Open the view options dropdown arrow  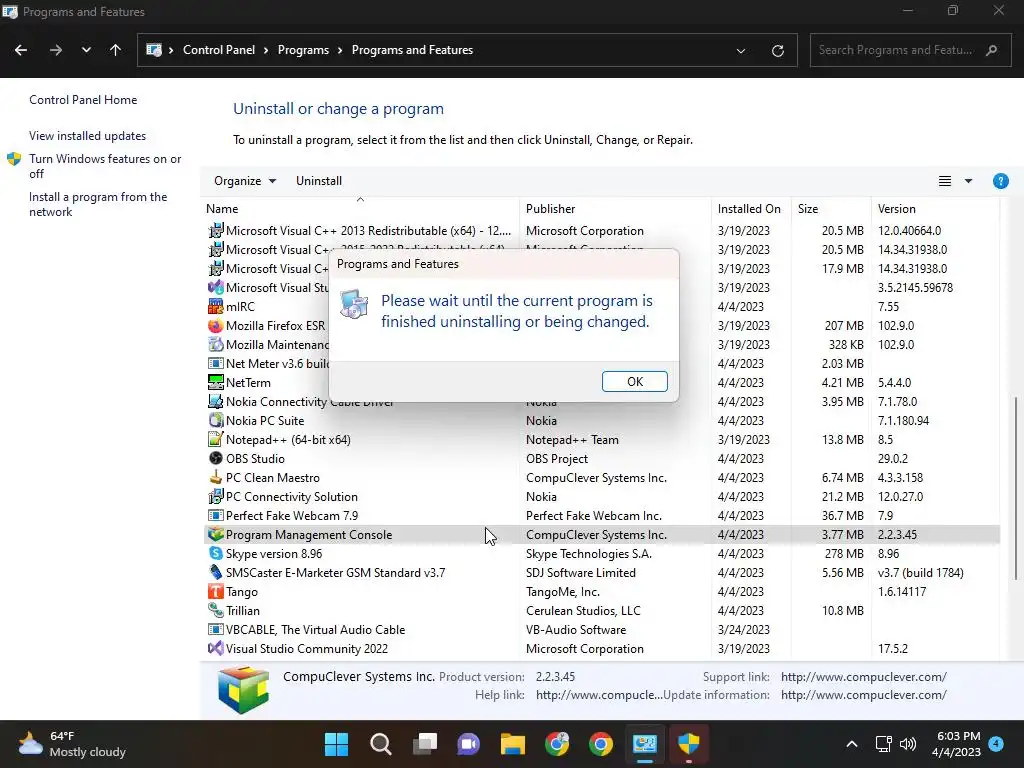click(968, 181)
